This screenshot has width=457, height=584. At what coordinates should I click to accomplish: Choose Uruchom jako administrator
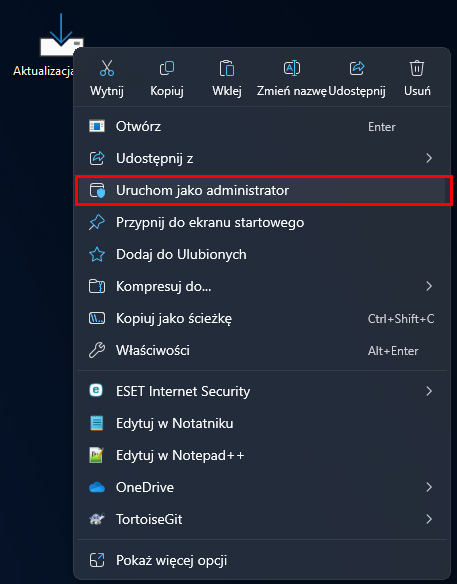click(x=262, y=190)
